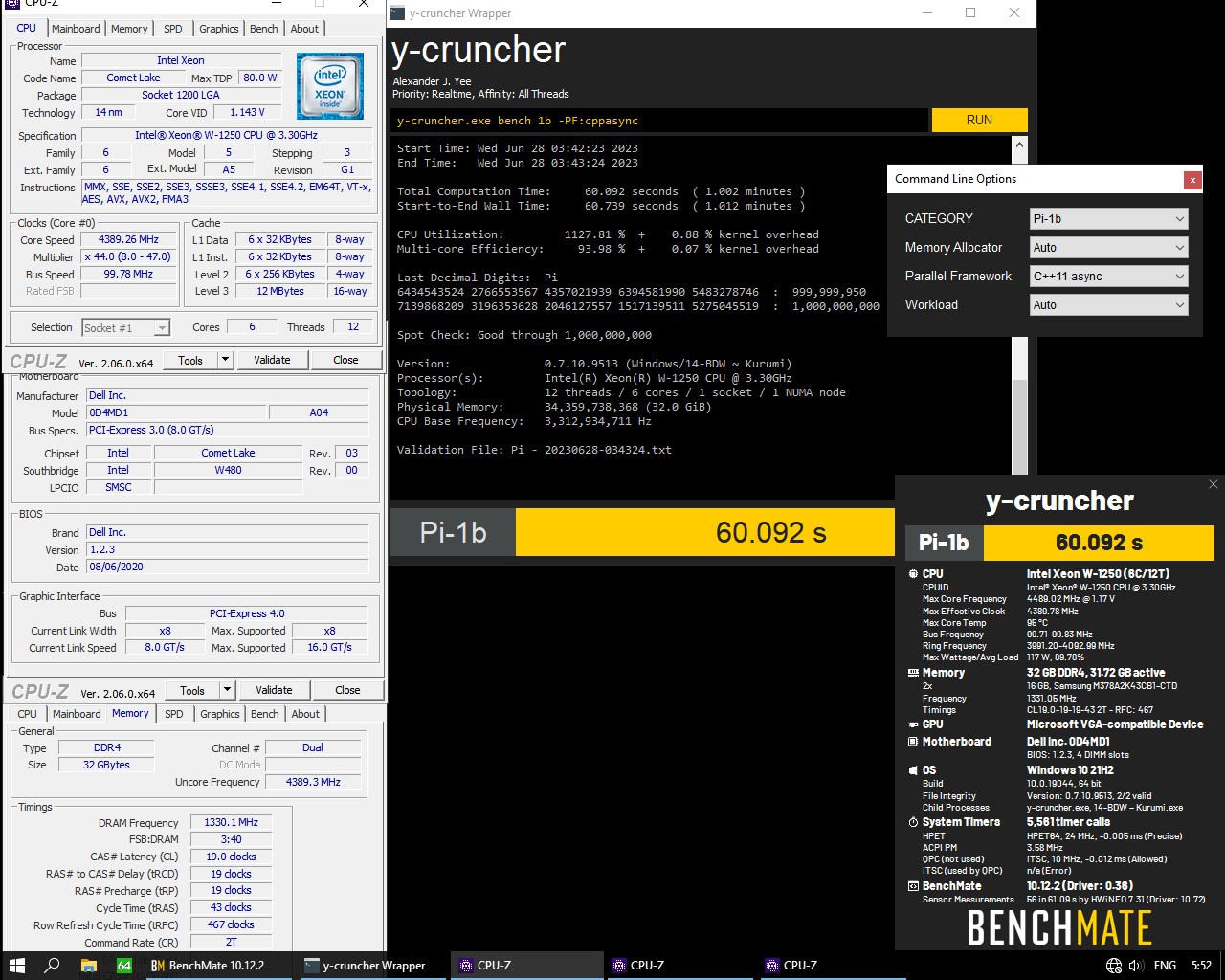Open About tab in the top CPU-Z window
This screenshot has width=1225, height=980.
coord(304,29)
